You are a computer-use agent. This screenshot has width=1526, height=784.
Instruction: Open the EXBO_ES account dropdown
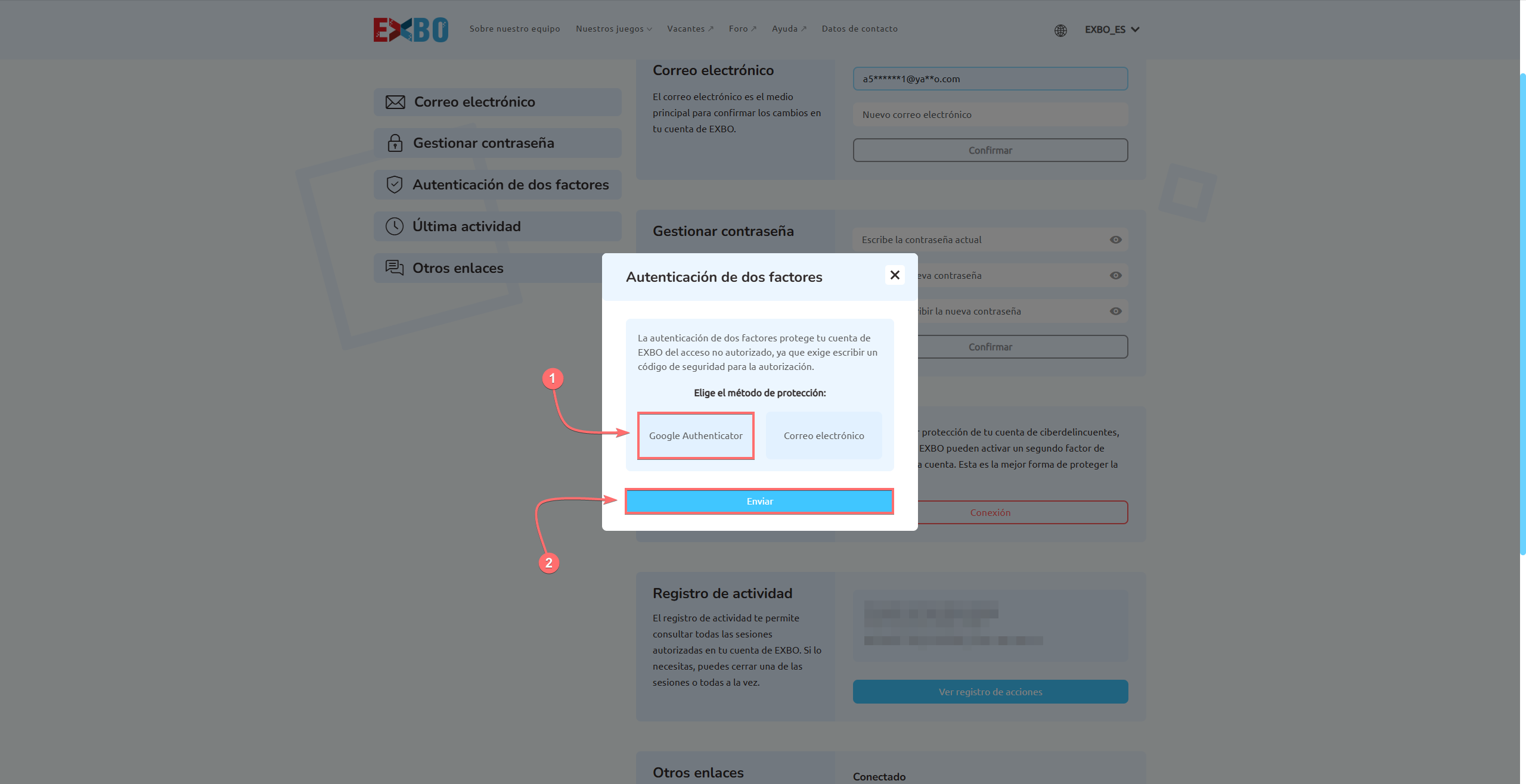(1112, 29)
